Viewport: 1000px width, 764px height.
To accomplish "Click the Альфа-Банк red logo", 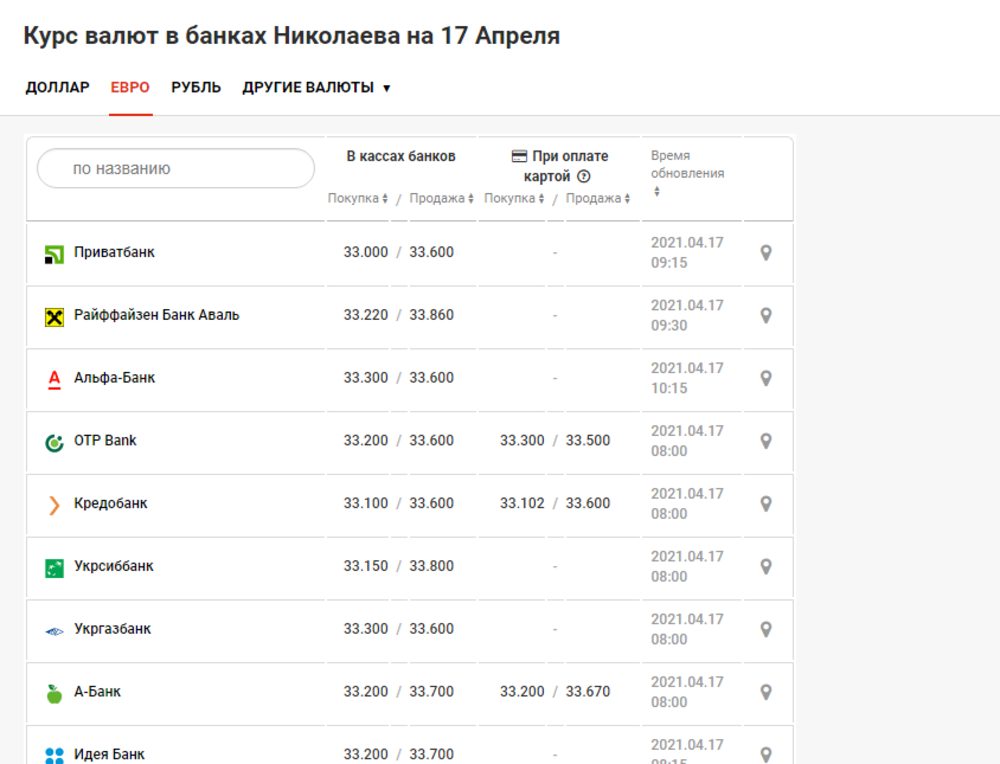I will (x=54, y=379).
